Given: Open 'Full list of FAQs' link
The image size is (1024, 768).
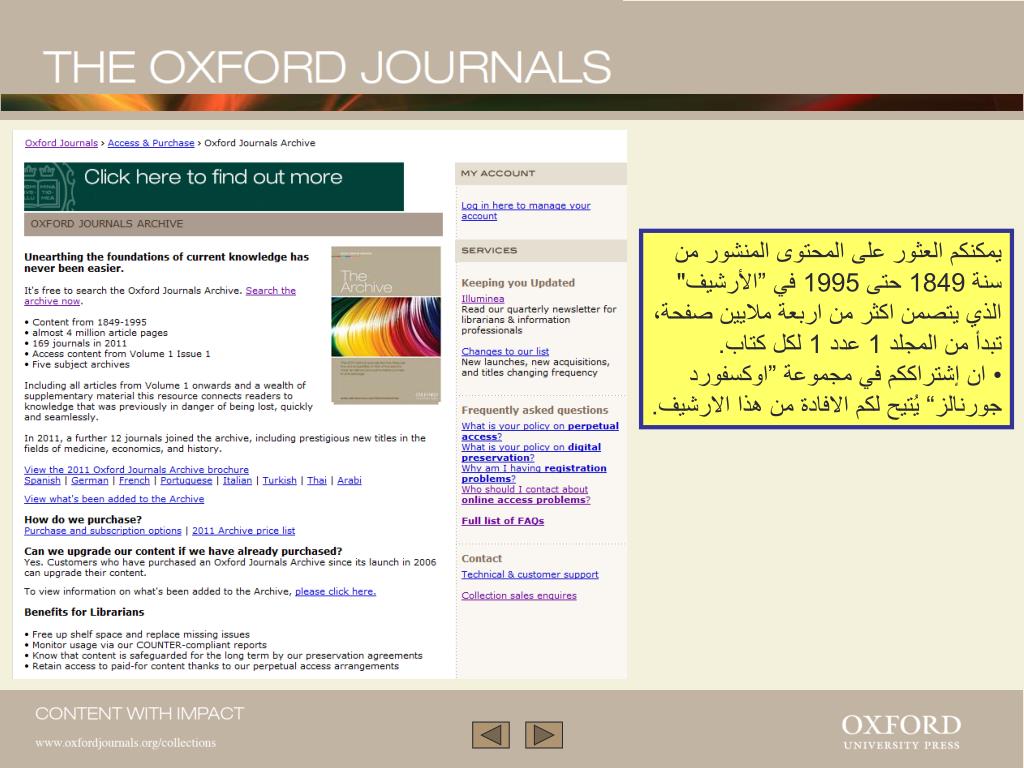Looking at the screenshot, I should point(502,520).
